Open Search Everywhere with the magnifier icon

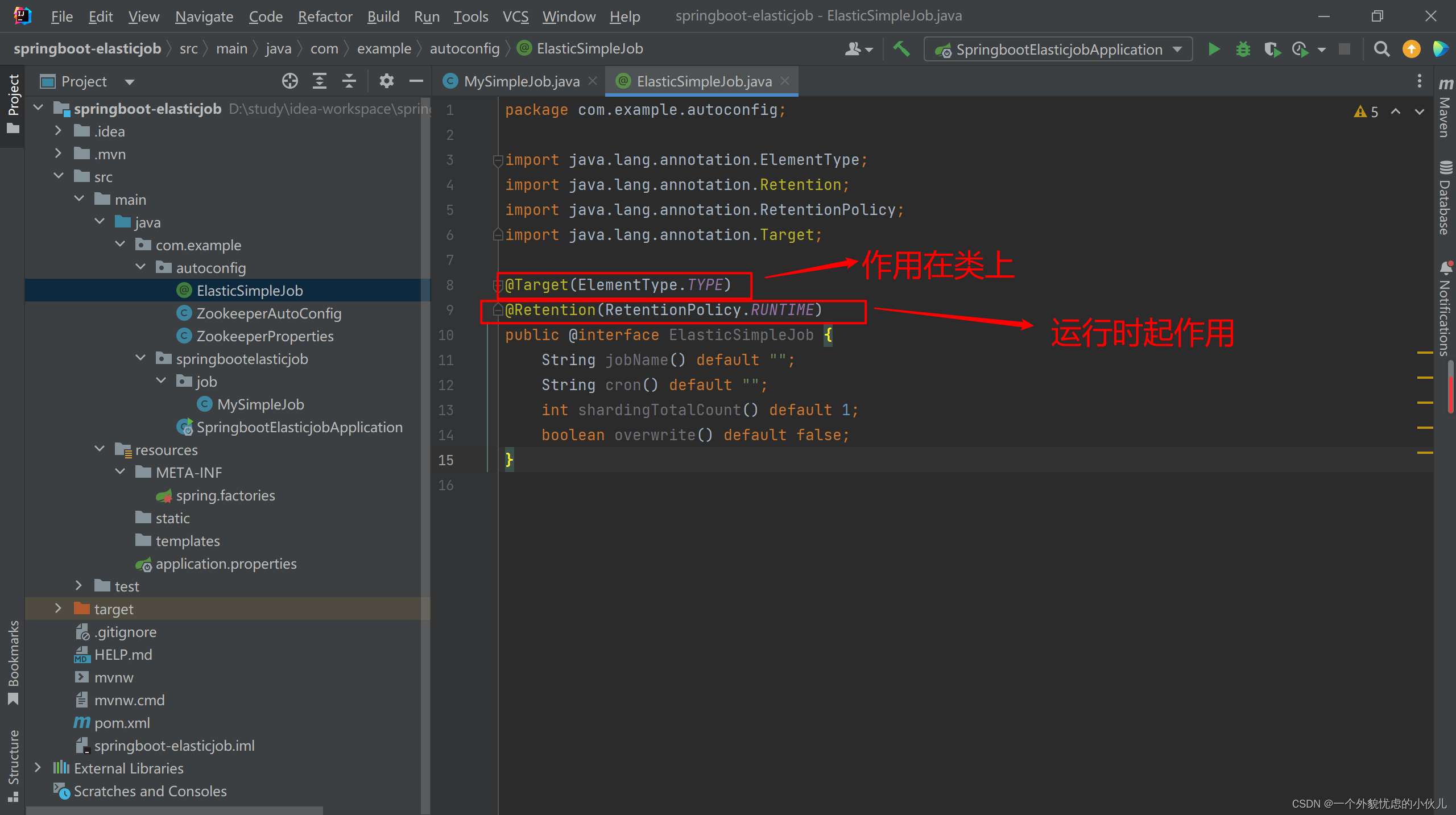[x=1381, y=49]
